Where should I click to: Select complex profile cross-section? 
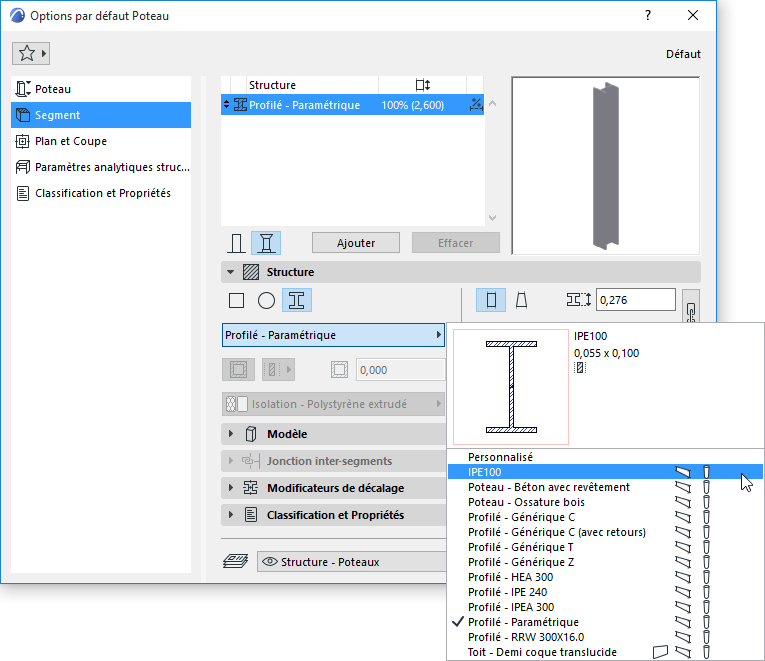pyautogui.click(x=297, y=300)
